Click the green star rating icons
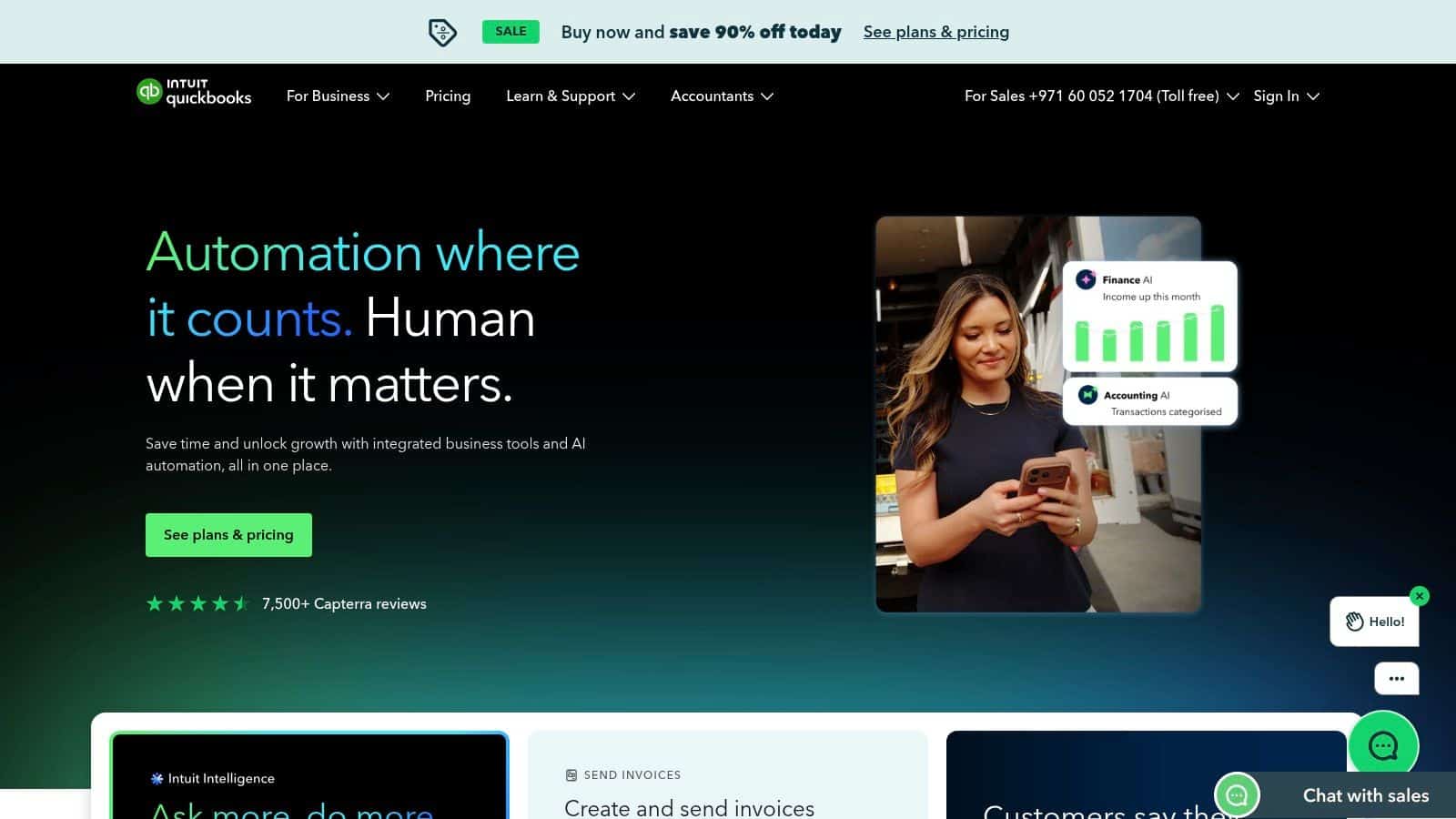 pyautogui.click(x=197, y=603)
